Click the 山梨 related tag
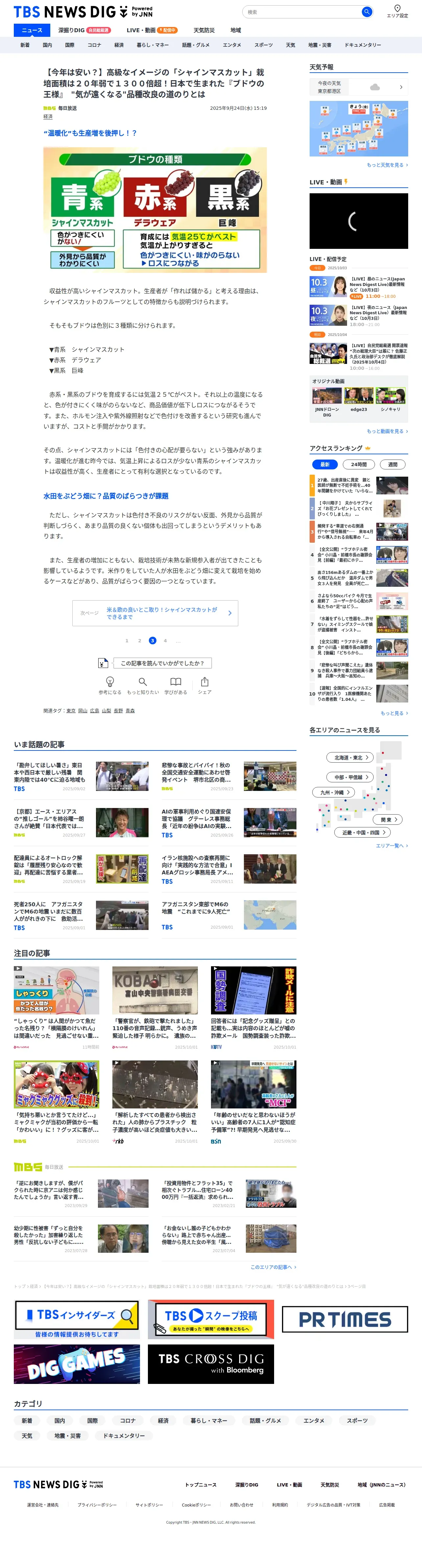Screen dimensions: 422x1568 tap(106, 711)
